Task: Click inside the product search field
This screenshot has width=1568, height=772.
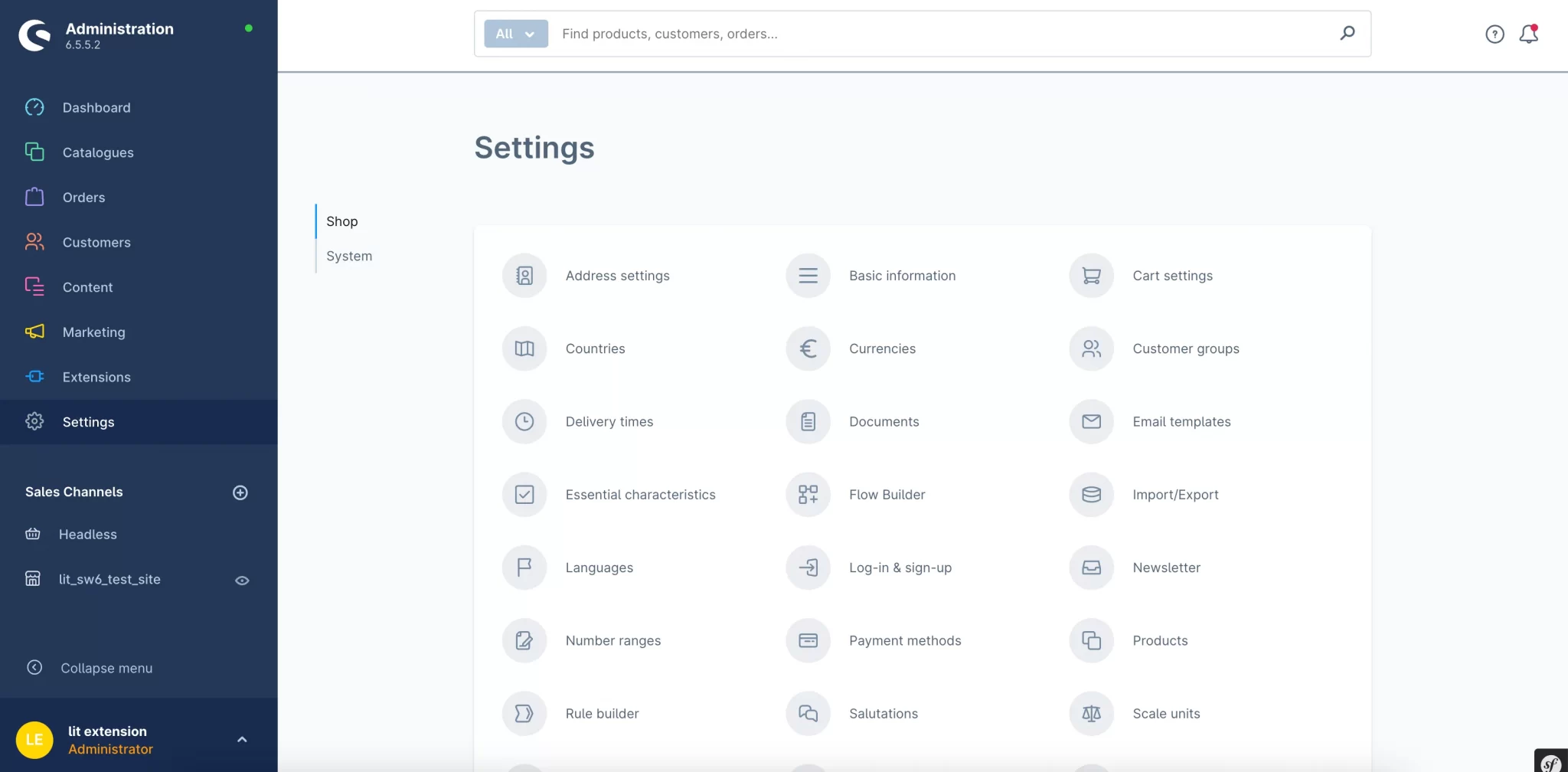Action: pos(842,33)
